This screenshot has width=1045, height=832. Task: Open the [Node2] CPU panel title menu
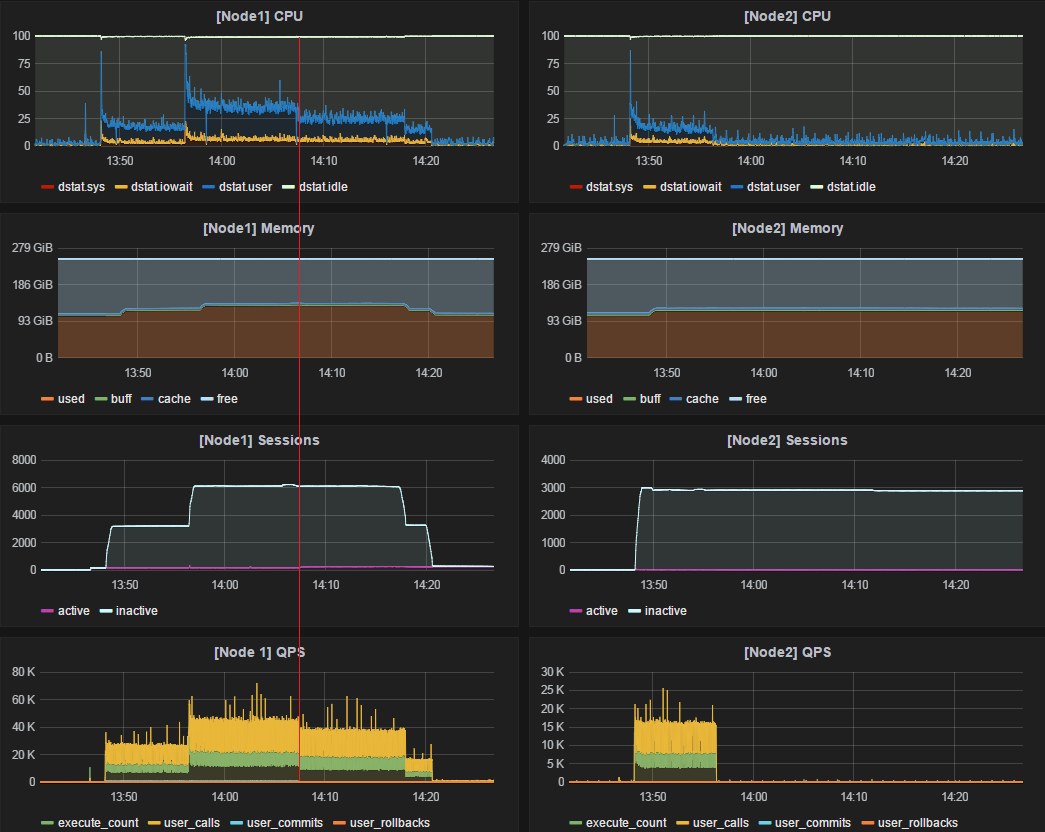[x=787, y=16]
